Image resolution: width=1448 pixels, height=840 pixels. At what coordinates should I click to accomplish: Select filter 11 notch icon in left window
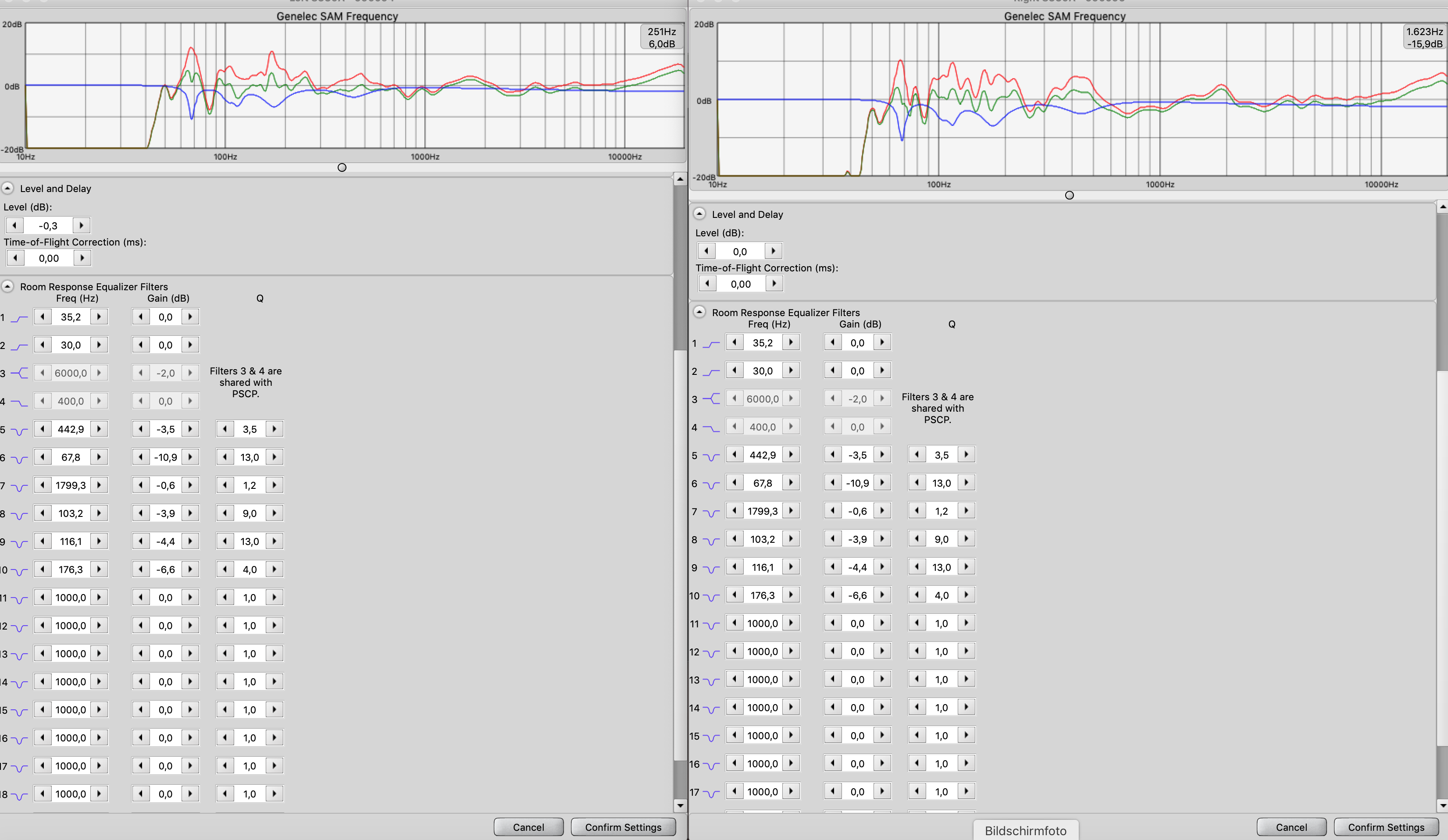[x=19, y=599]
